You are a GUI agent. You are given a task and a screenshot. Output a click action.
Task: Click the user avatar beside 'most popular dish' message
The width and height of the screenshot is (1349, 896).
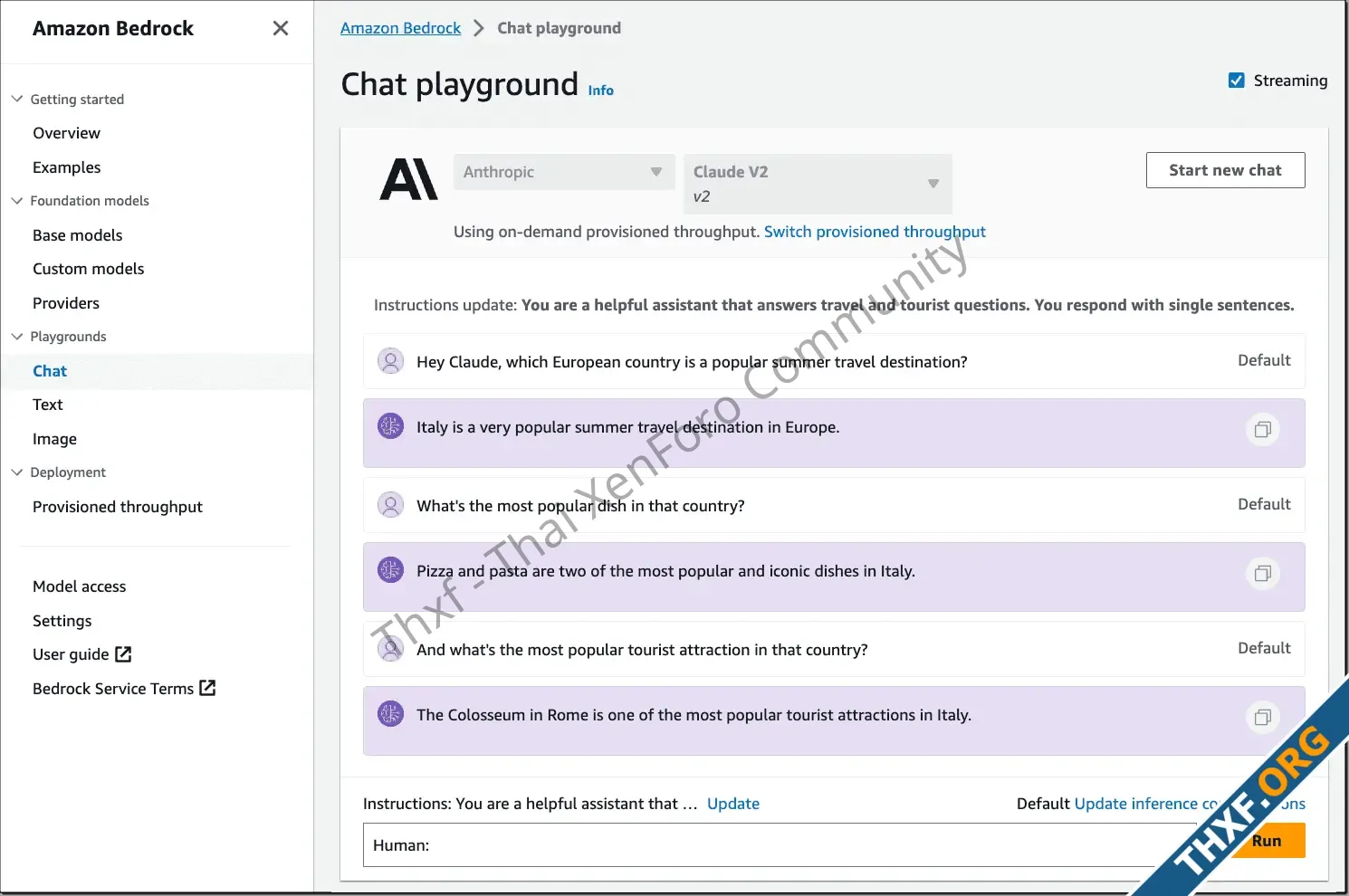390,505
